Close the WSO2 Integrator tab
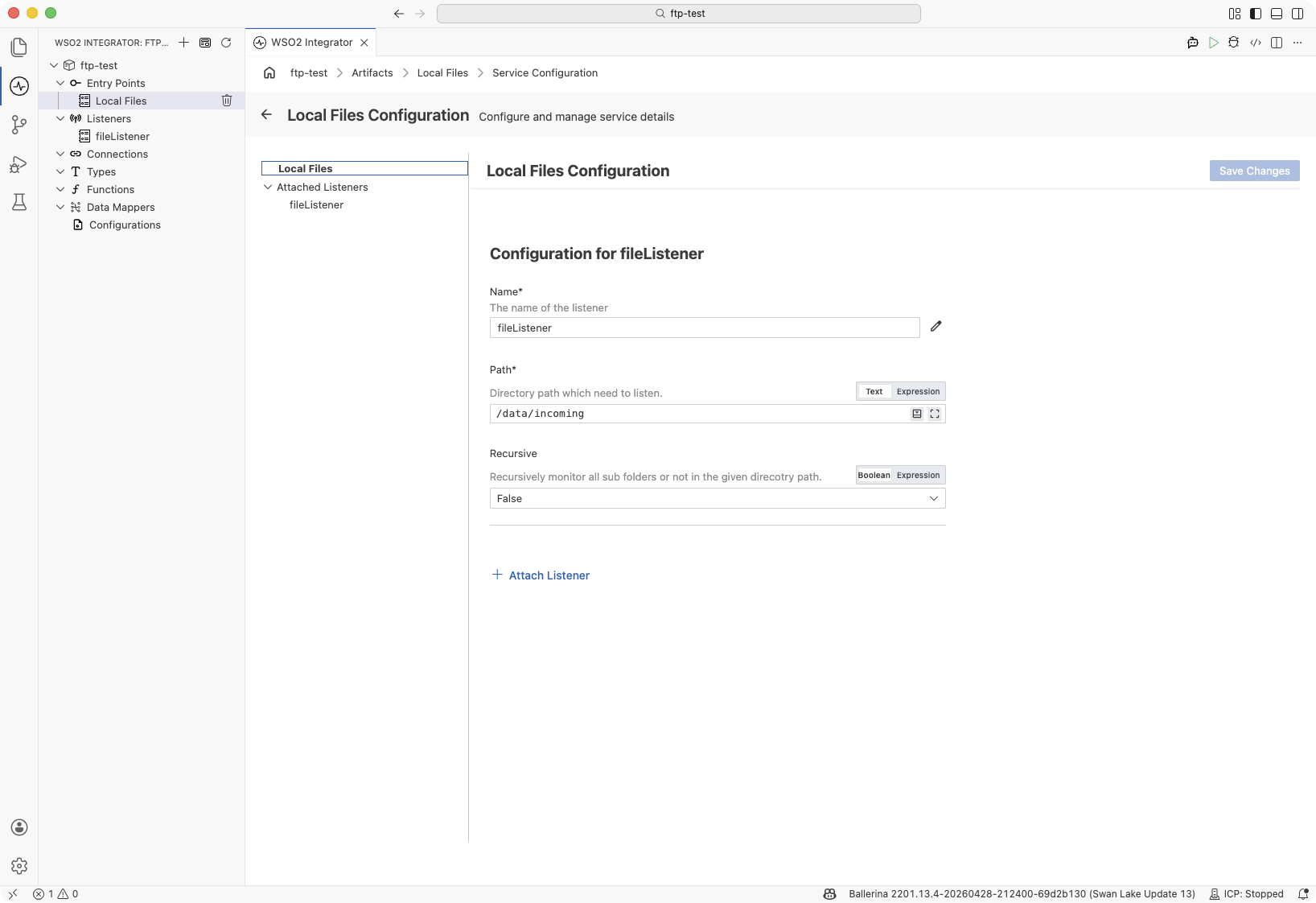 click(364, 43)
